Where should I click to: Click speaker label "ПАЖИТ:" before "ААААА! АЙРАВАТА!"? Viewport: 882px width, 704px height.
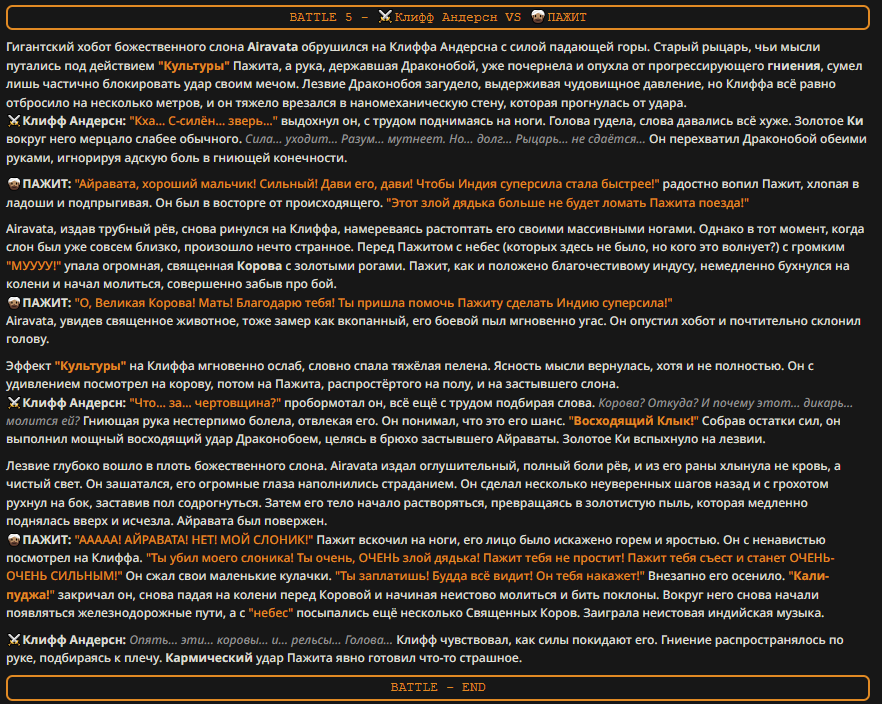[47, 540]
